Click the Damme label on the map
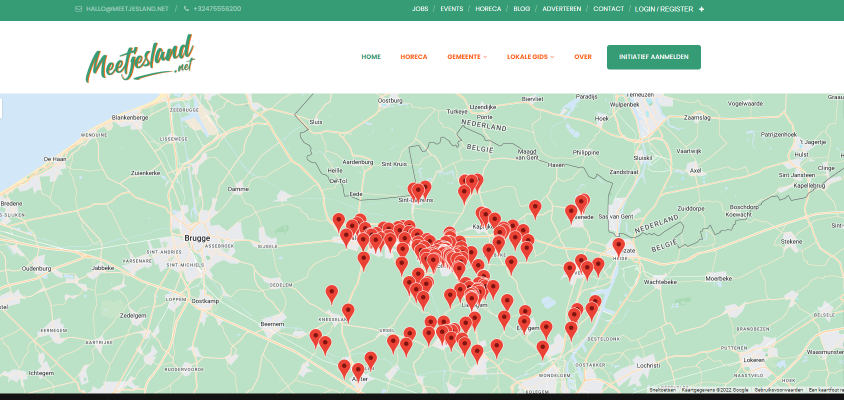The width and height of the screenshot is (844, 400). [x=238, y=190]
